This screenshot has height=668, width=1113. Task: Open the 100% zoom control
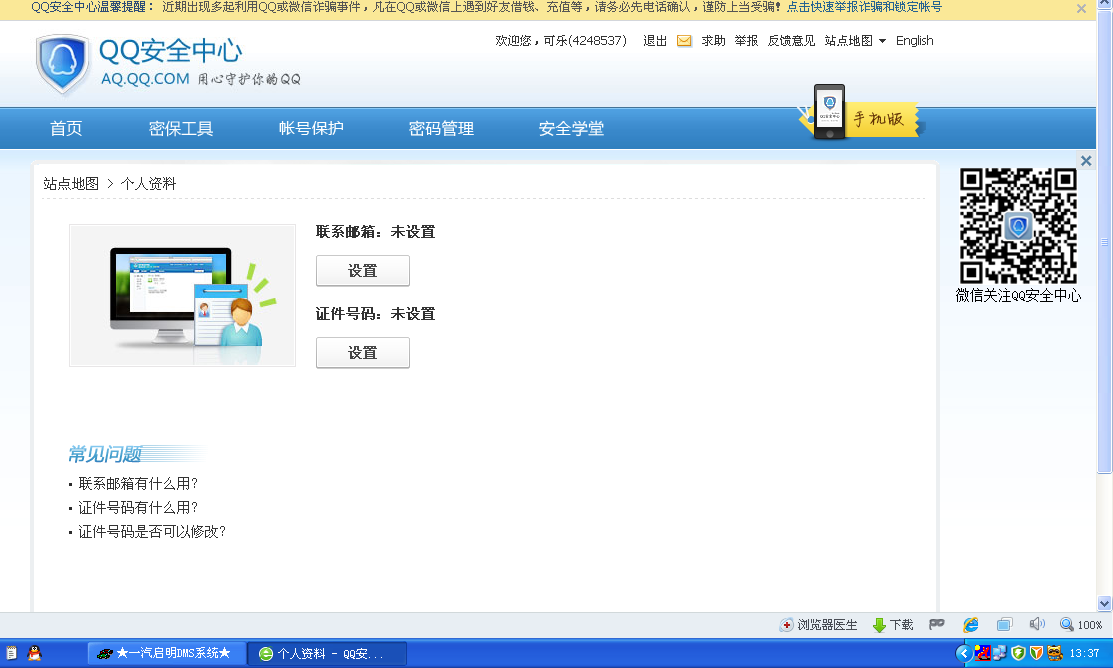[x=1081, y=625]
